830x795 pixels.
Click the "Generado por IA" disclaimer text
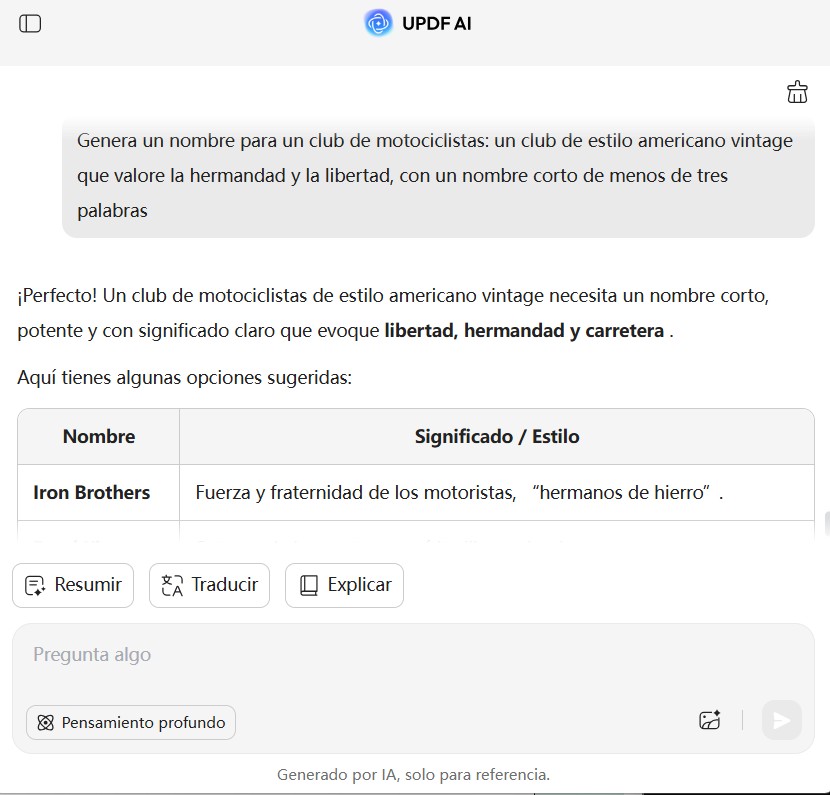point(413,774)
